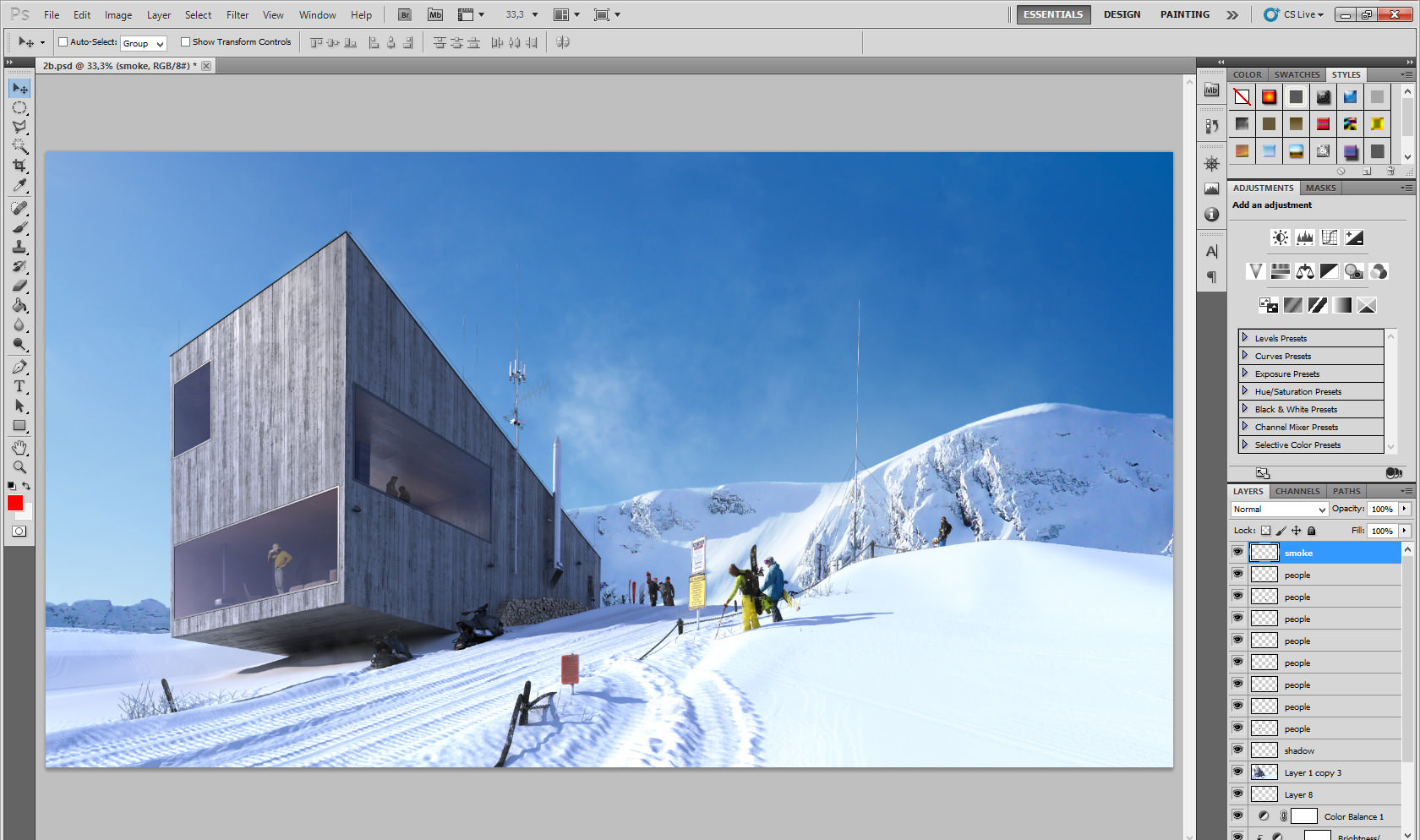Add a Levels adjustment

tap(1305, 237)
